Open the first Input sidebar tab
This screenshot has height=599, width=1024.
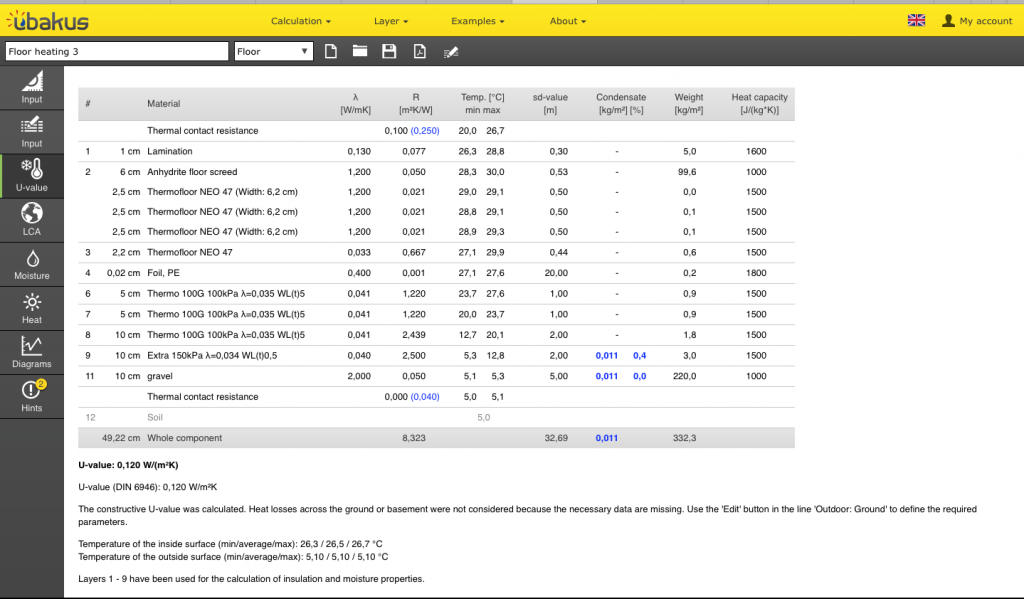(32, 87)
